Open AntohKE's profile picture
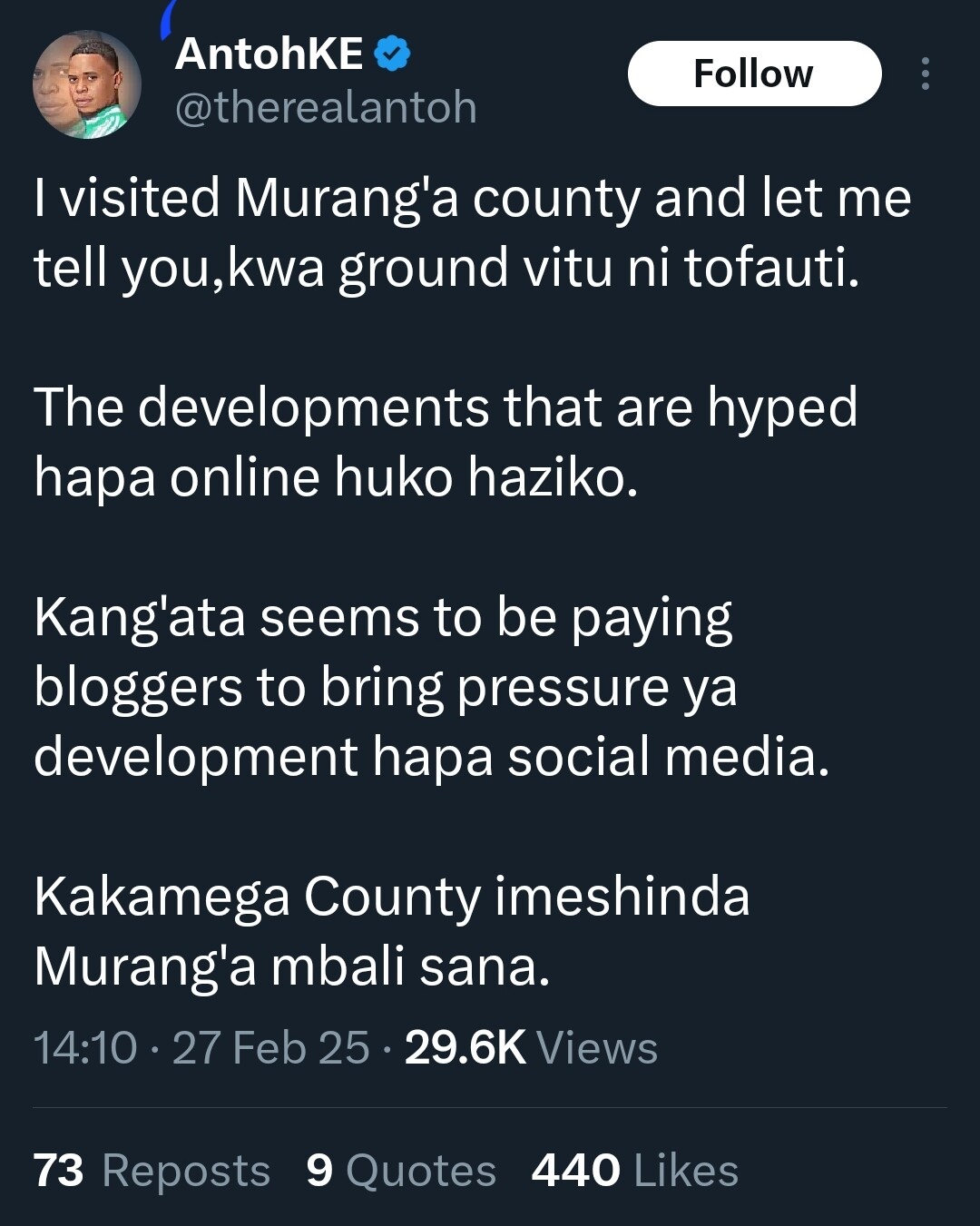Screen dimensions: 980x1226 coord(87,85)
